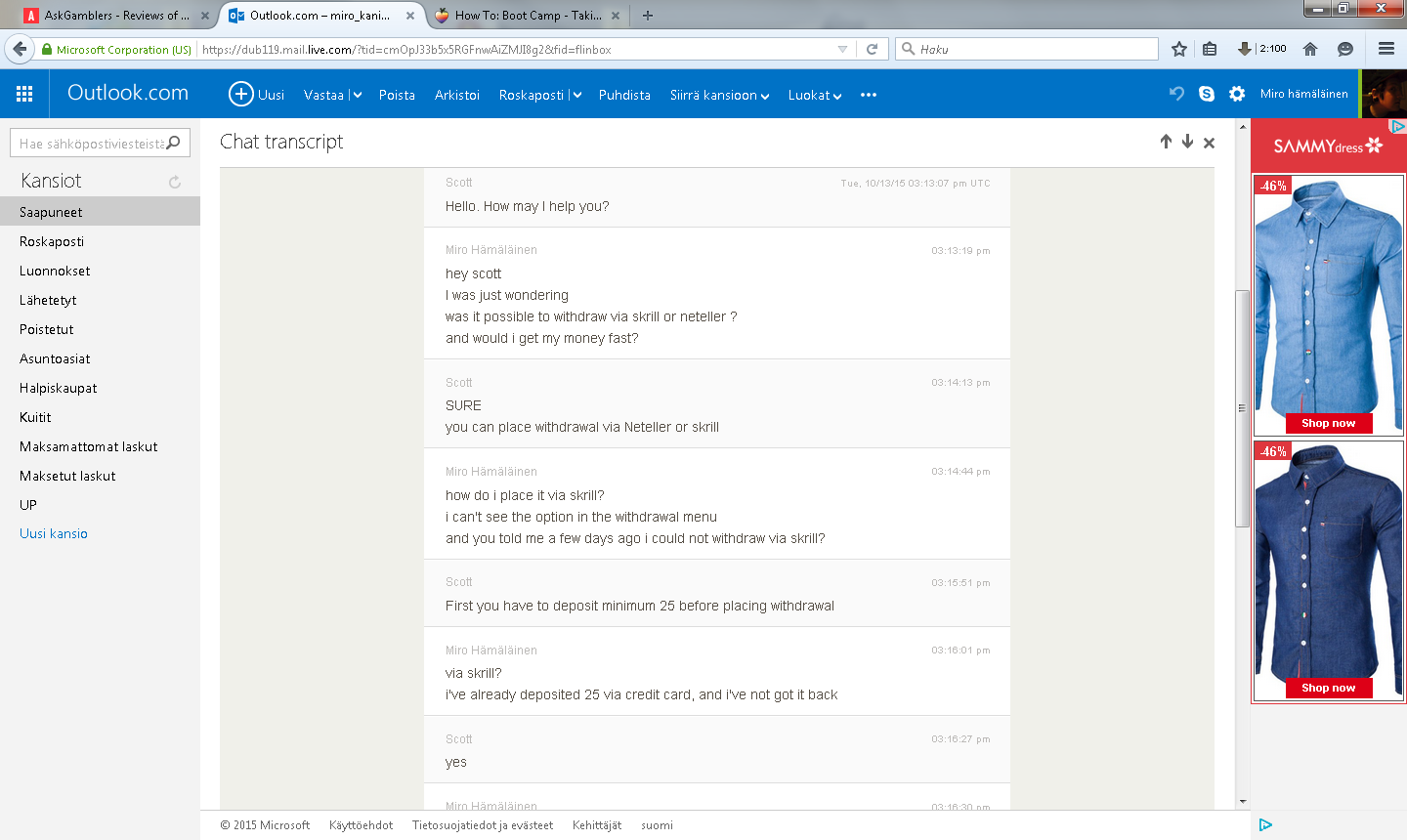This screenshot has height=840, width=1407.
Task: Open the Siirrä kansioon dropdown
Action: (x=719, y=95)
